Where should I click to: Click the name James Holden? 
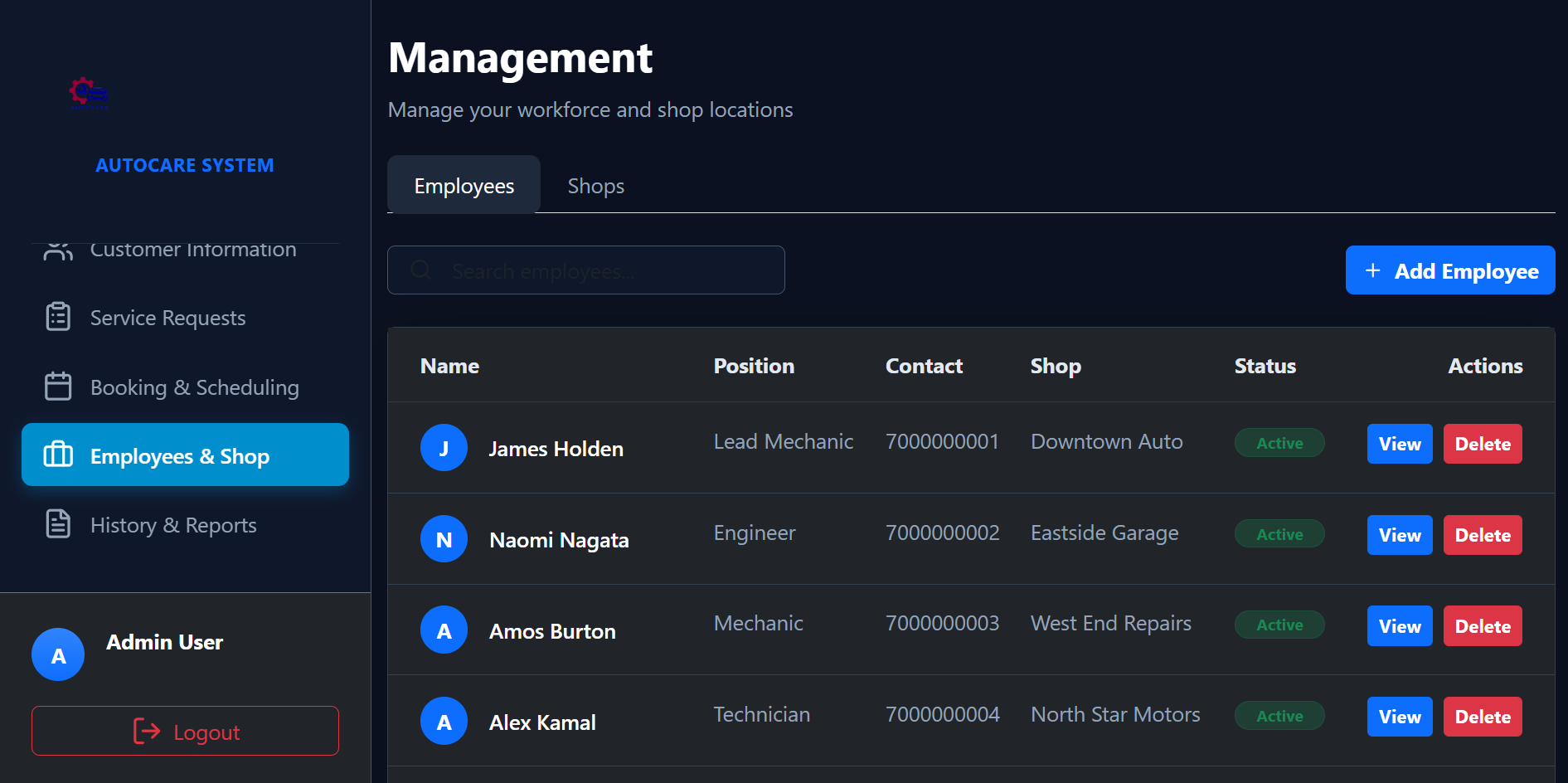[x=556, y=449]
